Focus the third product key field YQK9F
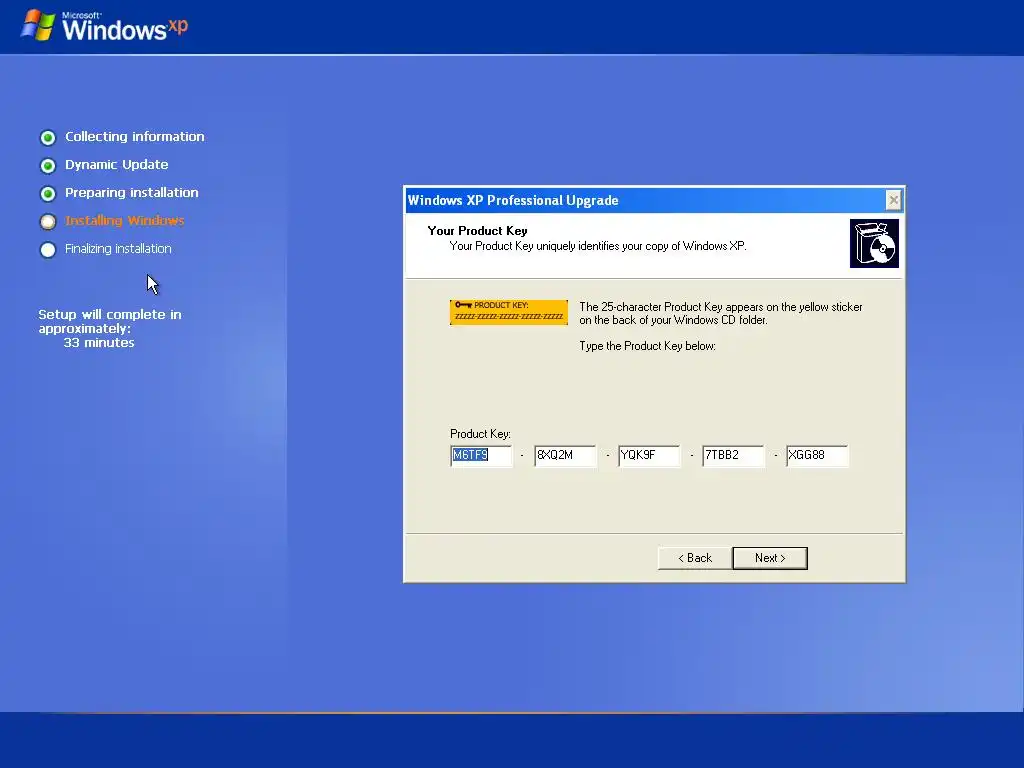The height and width of the screenshot is (768, 1024). pyautogui.click(x=649, y=455)
